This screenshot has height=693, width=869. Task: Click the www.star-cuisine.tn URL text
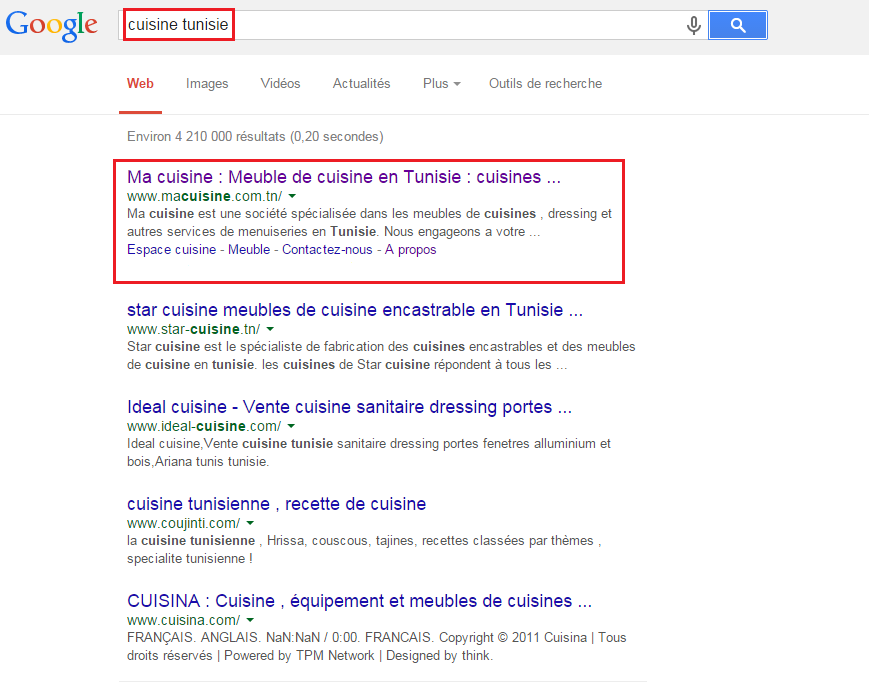tap(193, 329)
